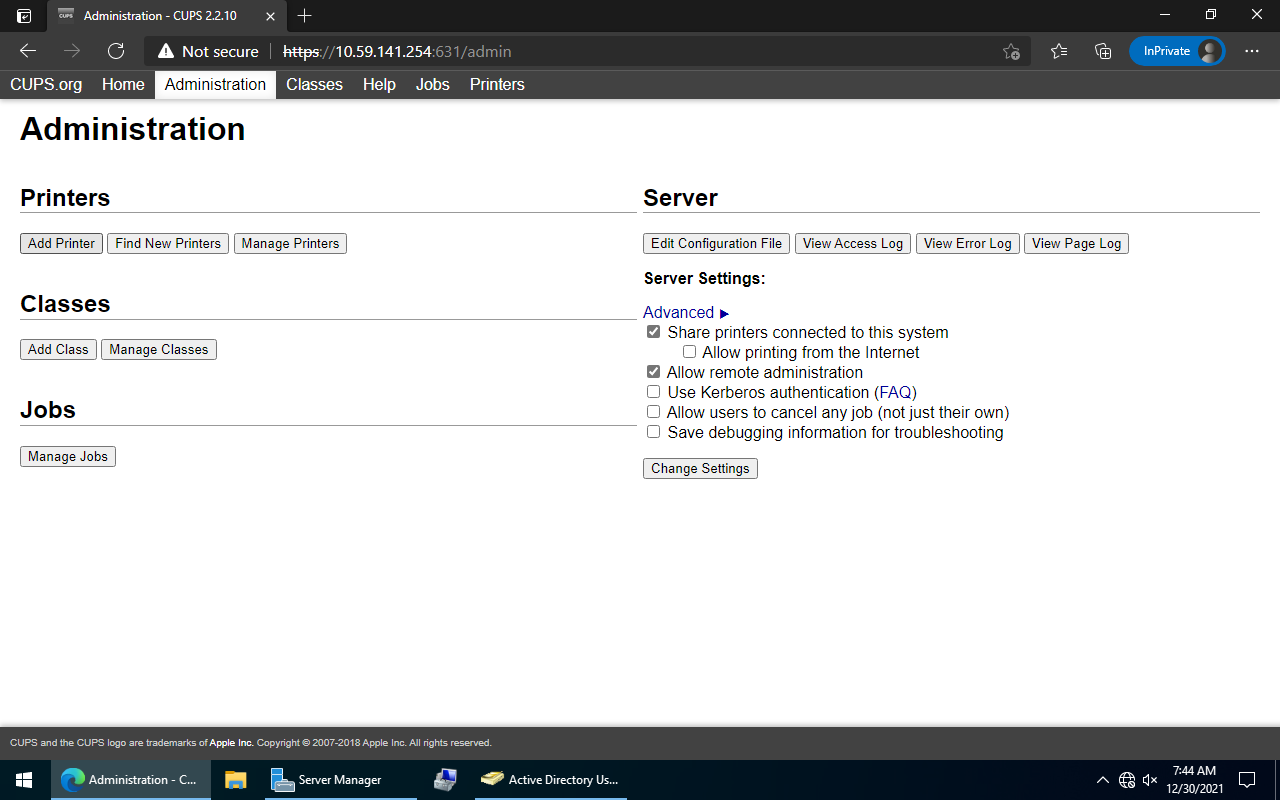Open the Kerberos FAQ link
This screenshot has width=1280, height=800.
(x=895, y=392)
